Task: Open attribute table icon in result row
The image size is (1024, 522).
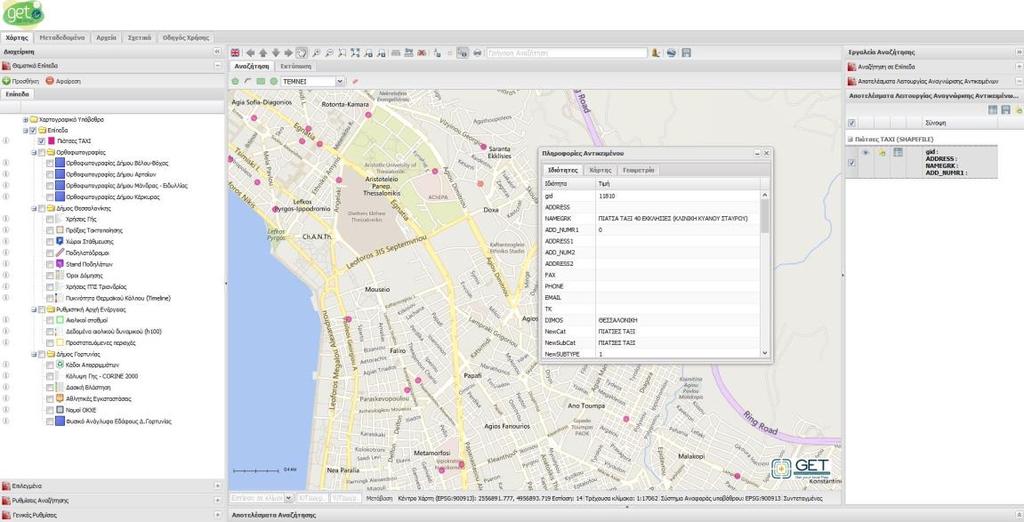Action: coord(898,152)
